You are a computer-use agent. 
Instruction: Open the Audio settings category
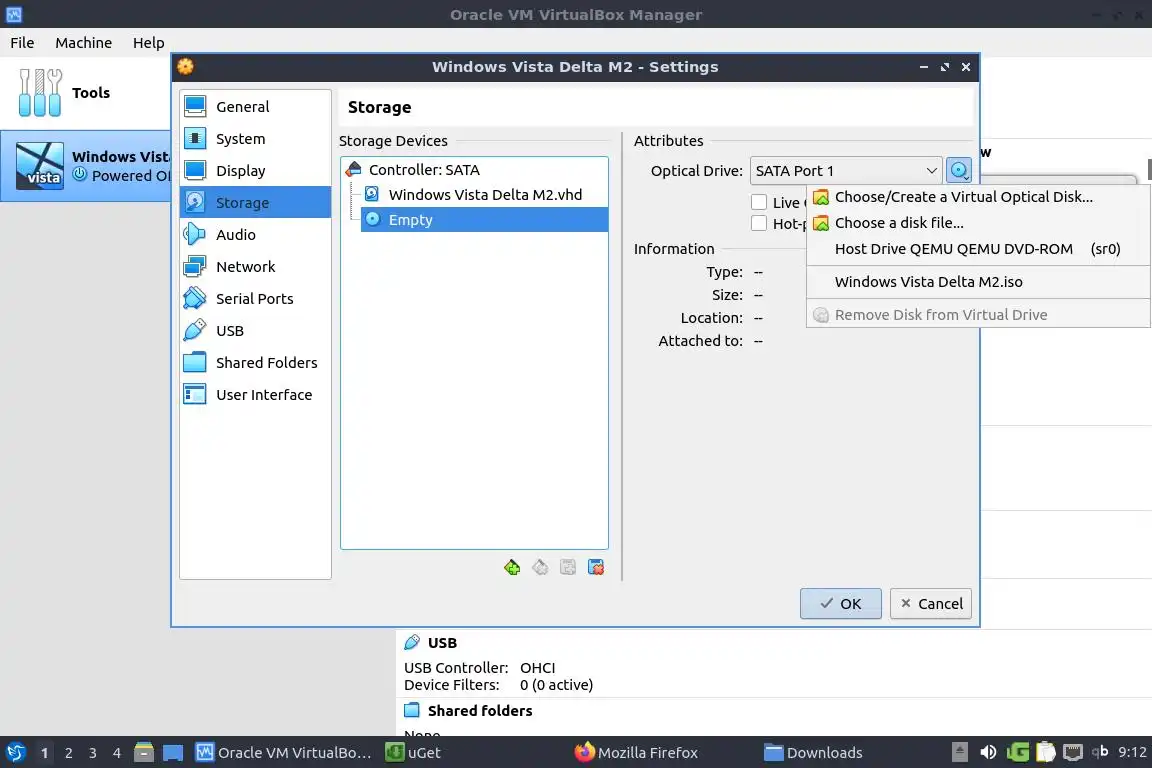tap(255, 234)
